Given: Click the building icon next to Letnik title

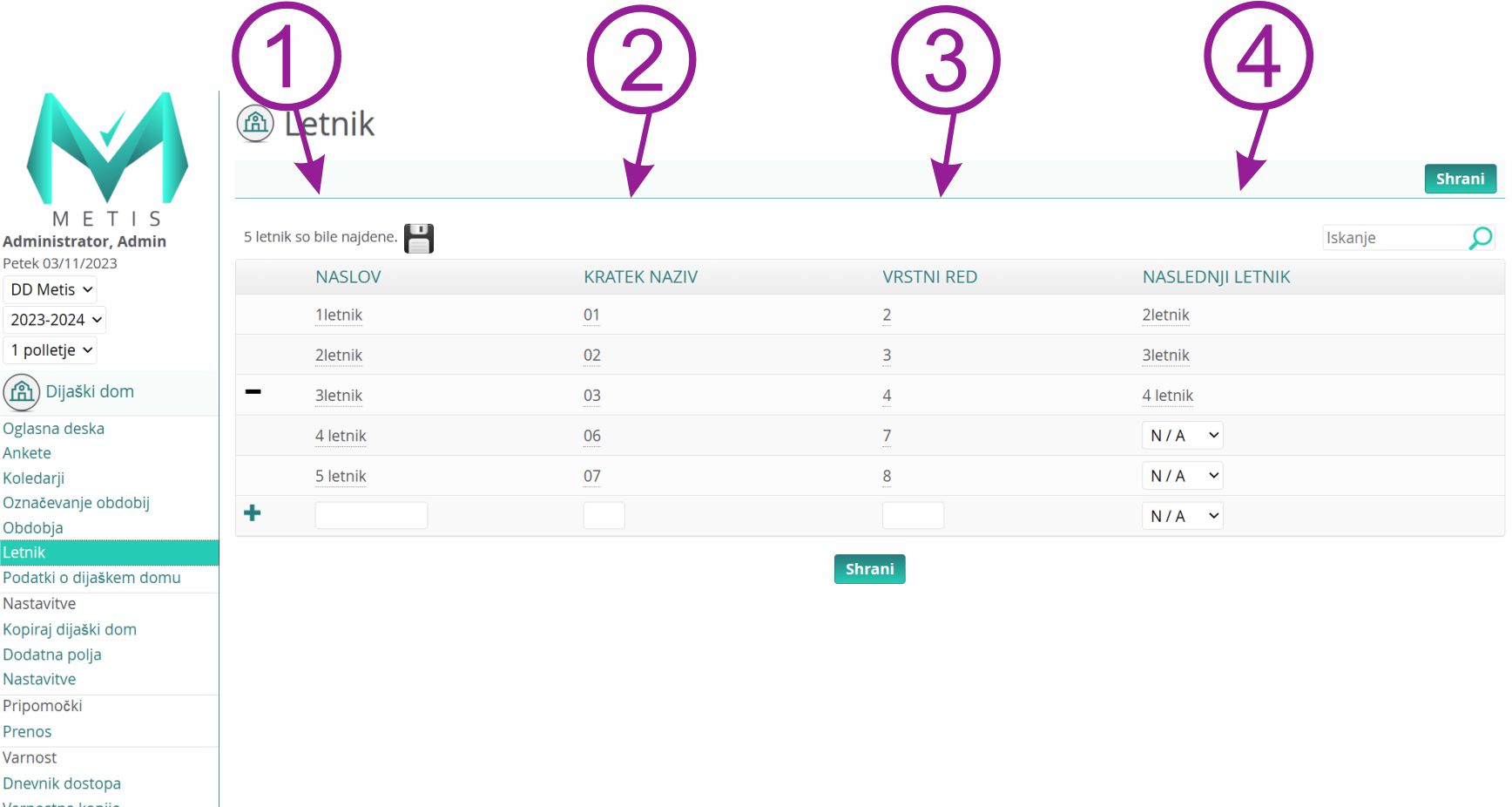Looking at the screenshot, I should click(255, 124).
